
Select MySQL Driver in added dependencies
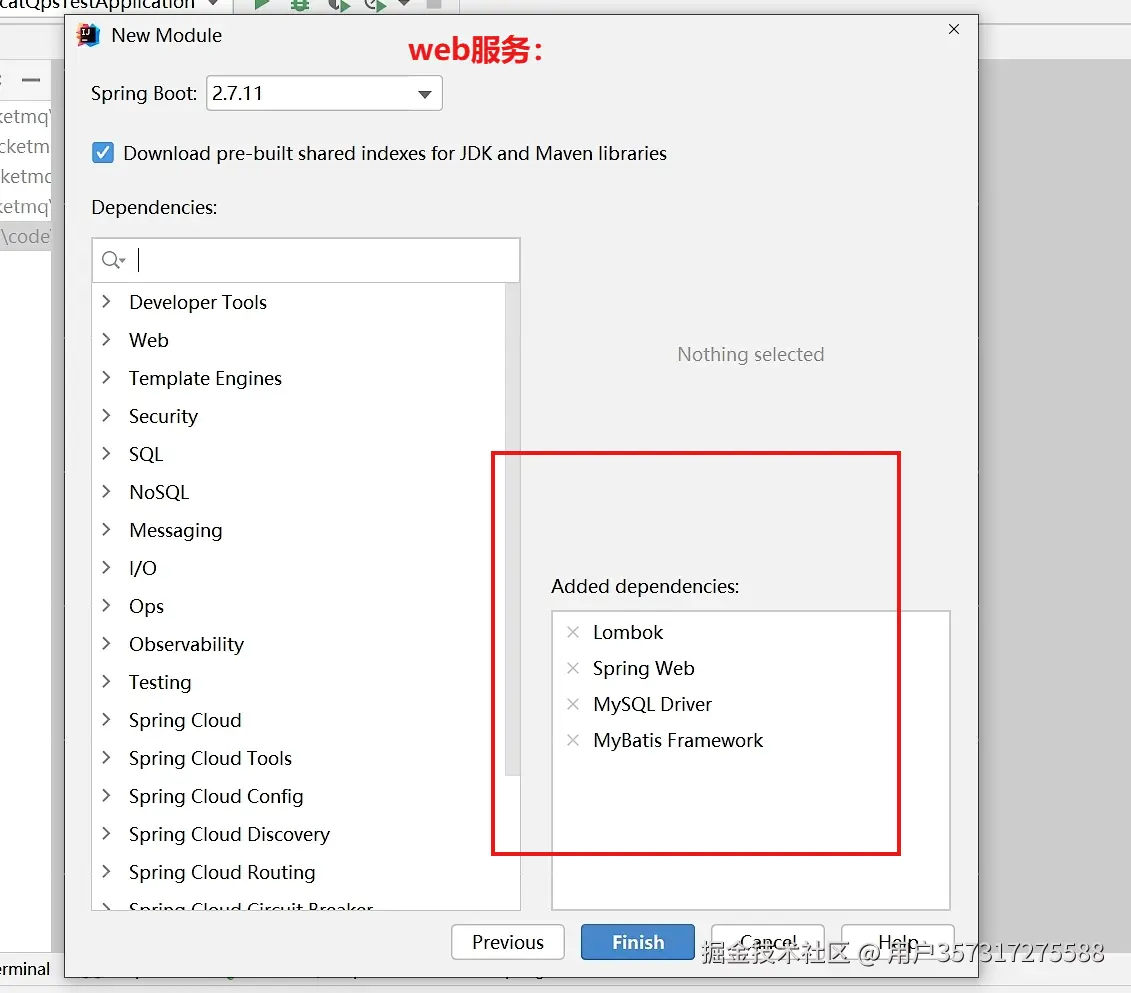652,705
